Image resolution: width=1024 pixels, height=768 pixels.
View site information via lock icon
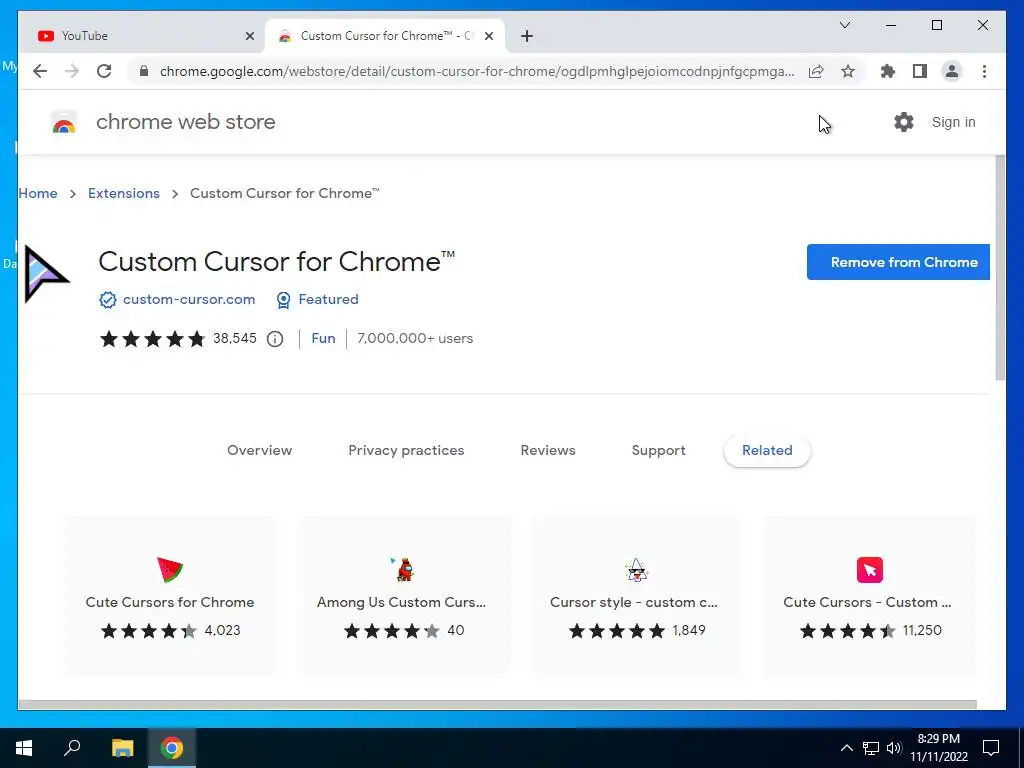(144, 71)
